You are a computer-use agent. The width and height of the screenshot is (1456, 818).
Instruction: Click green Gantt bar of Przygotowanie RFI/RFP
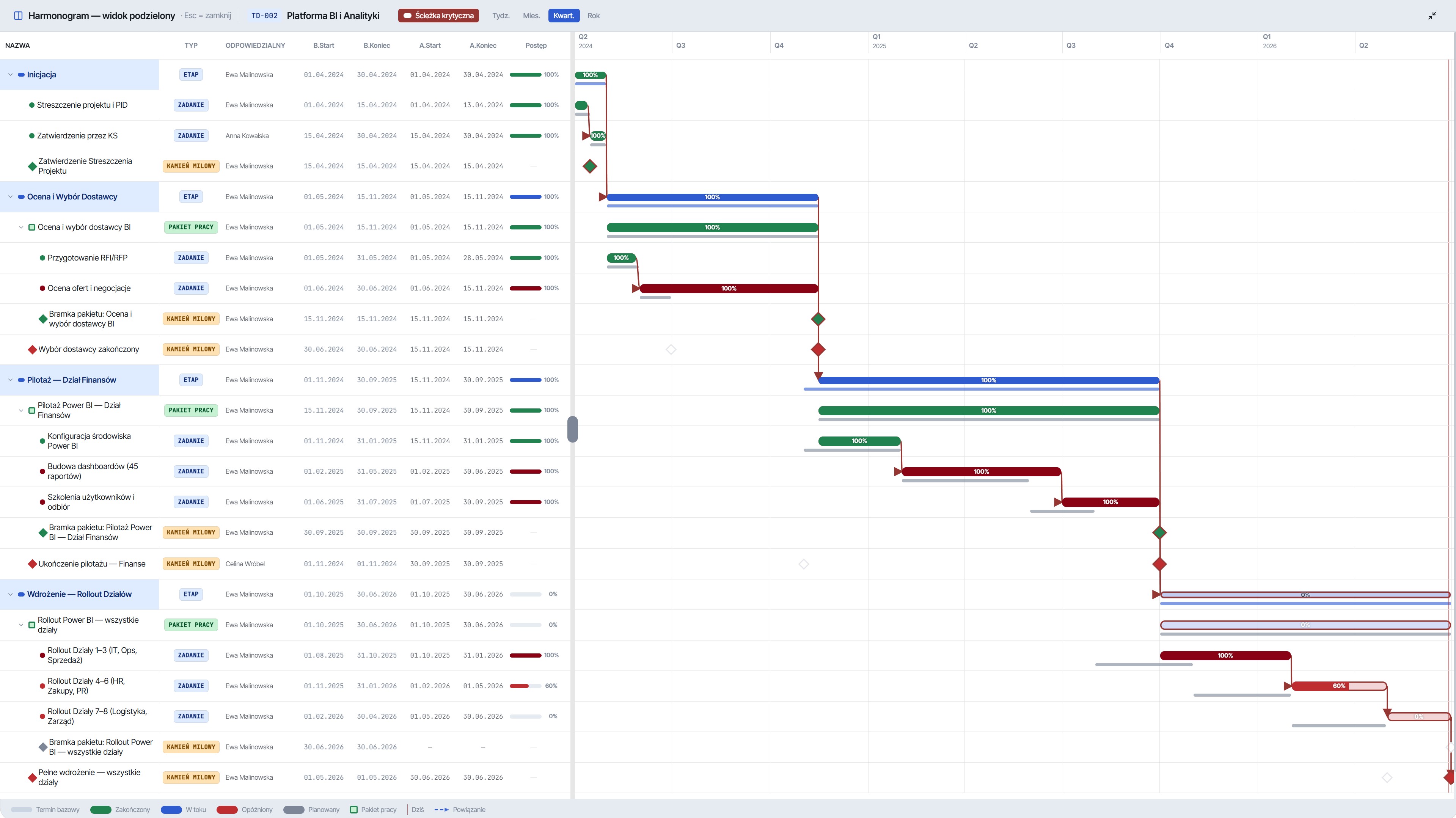point(621,258)
